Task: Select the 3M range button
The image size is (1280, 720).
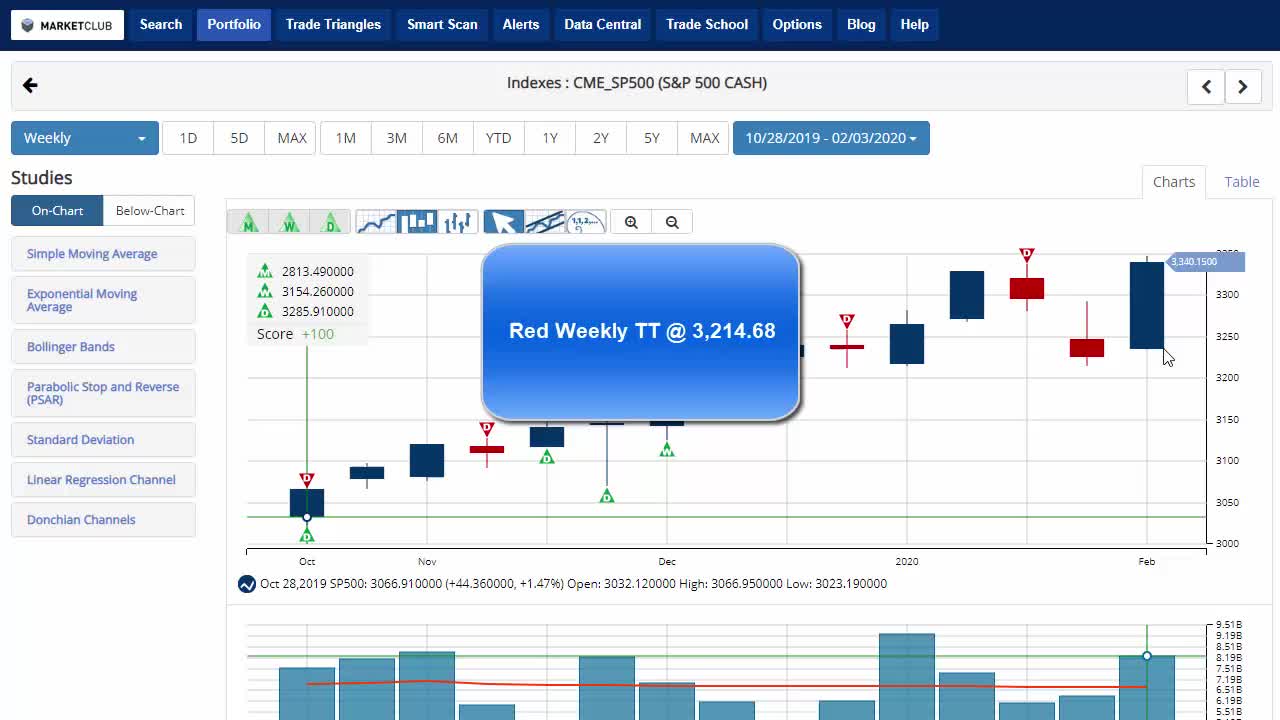Action: 397,138
